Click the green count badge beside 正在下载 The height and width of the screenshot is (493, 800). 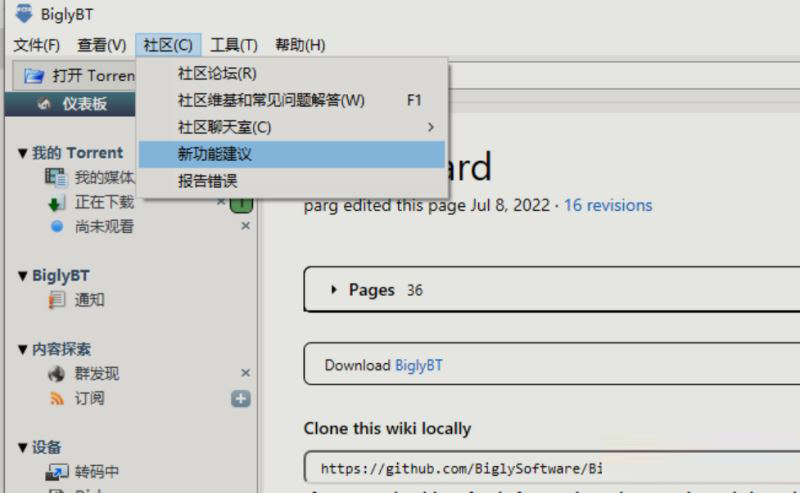(241, 205)
